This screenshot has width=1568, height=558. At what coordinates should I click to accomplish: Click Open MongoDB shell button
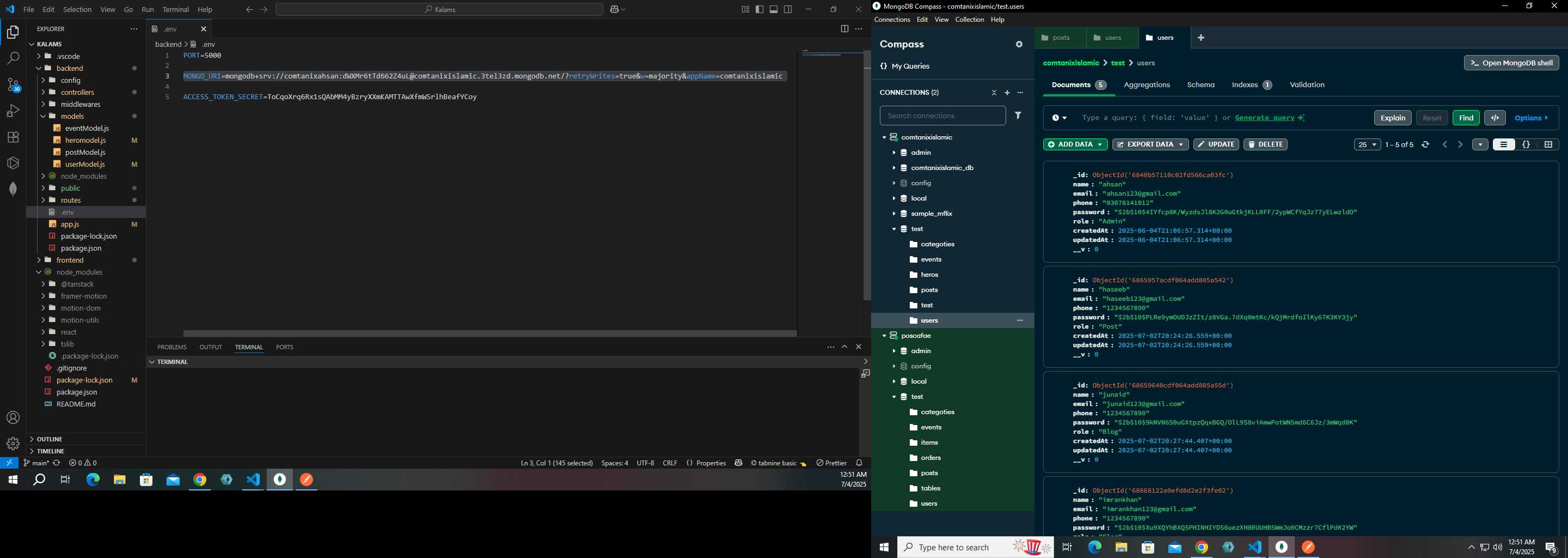[x=1511, y=63]
